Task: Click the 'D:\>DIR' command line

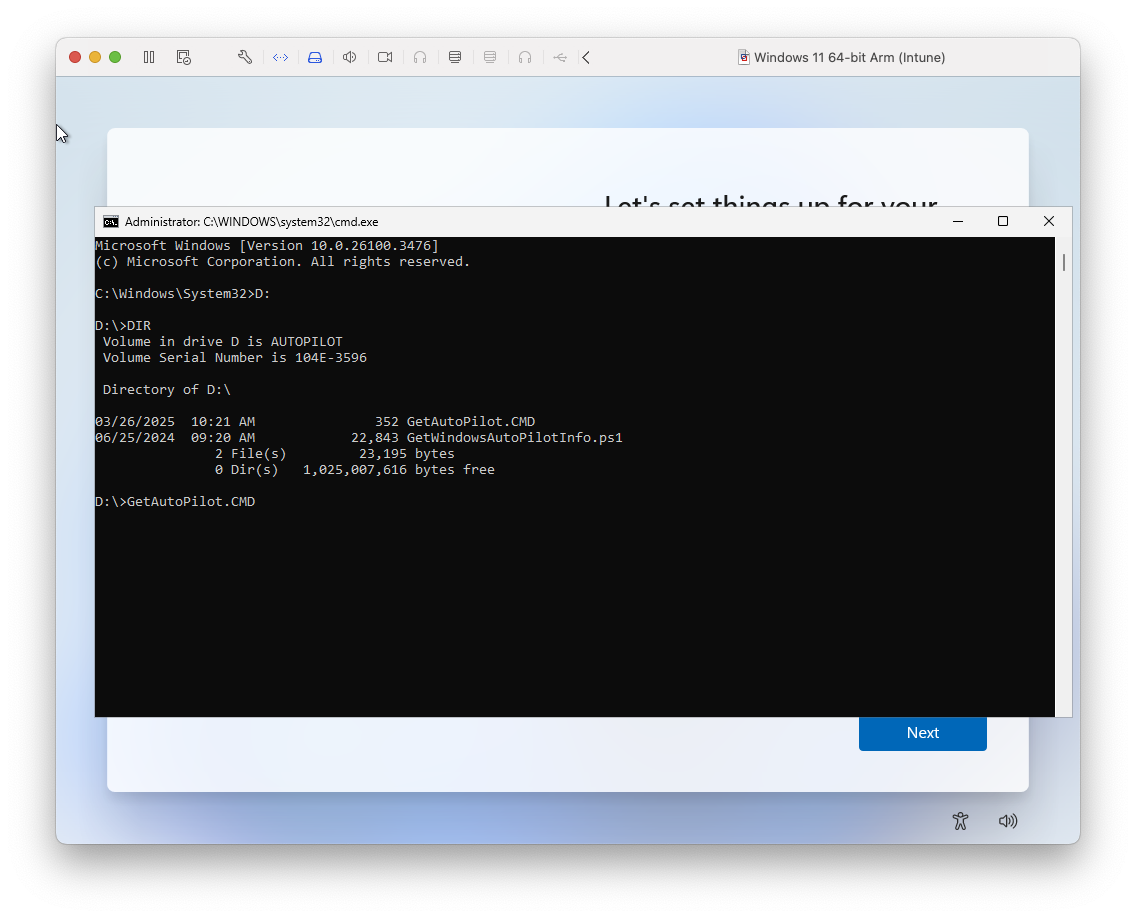Action: tap(123, 325)
